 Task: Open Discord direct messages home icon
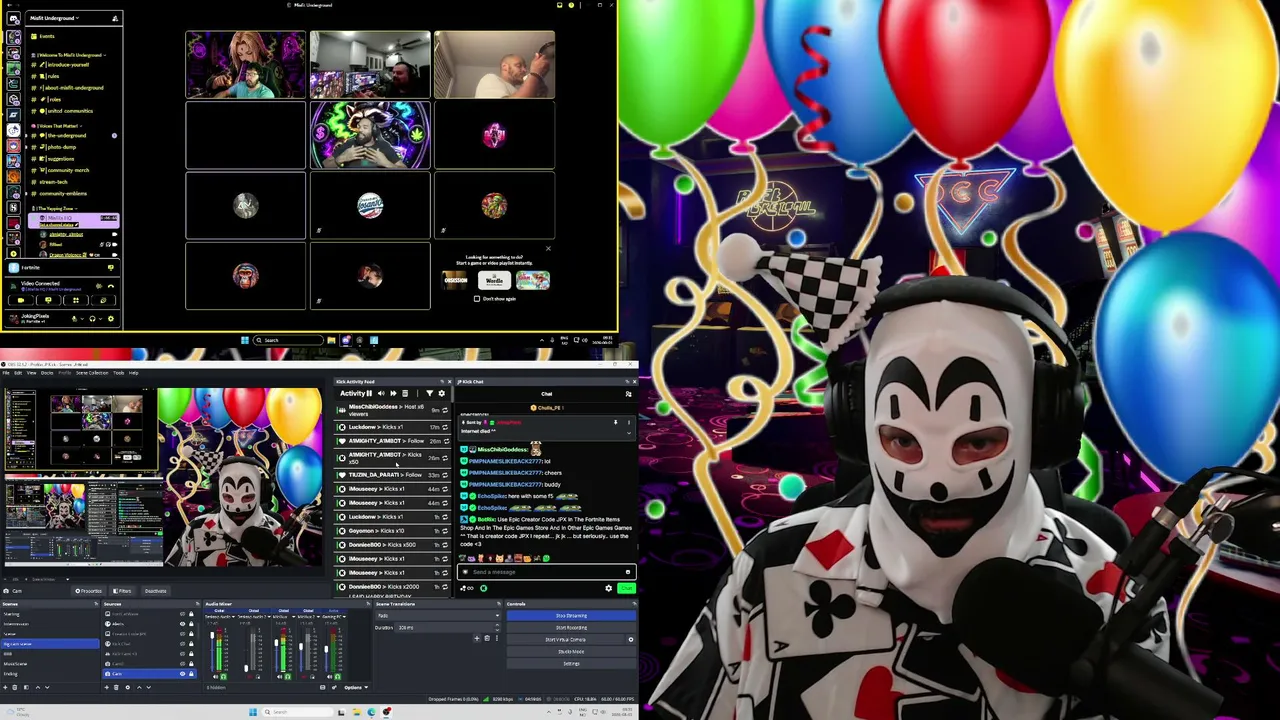(13, 18)
